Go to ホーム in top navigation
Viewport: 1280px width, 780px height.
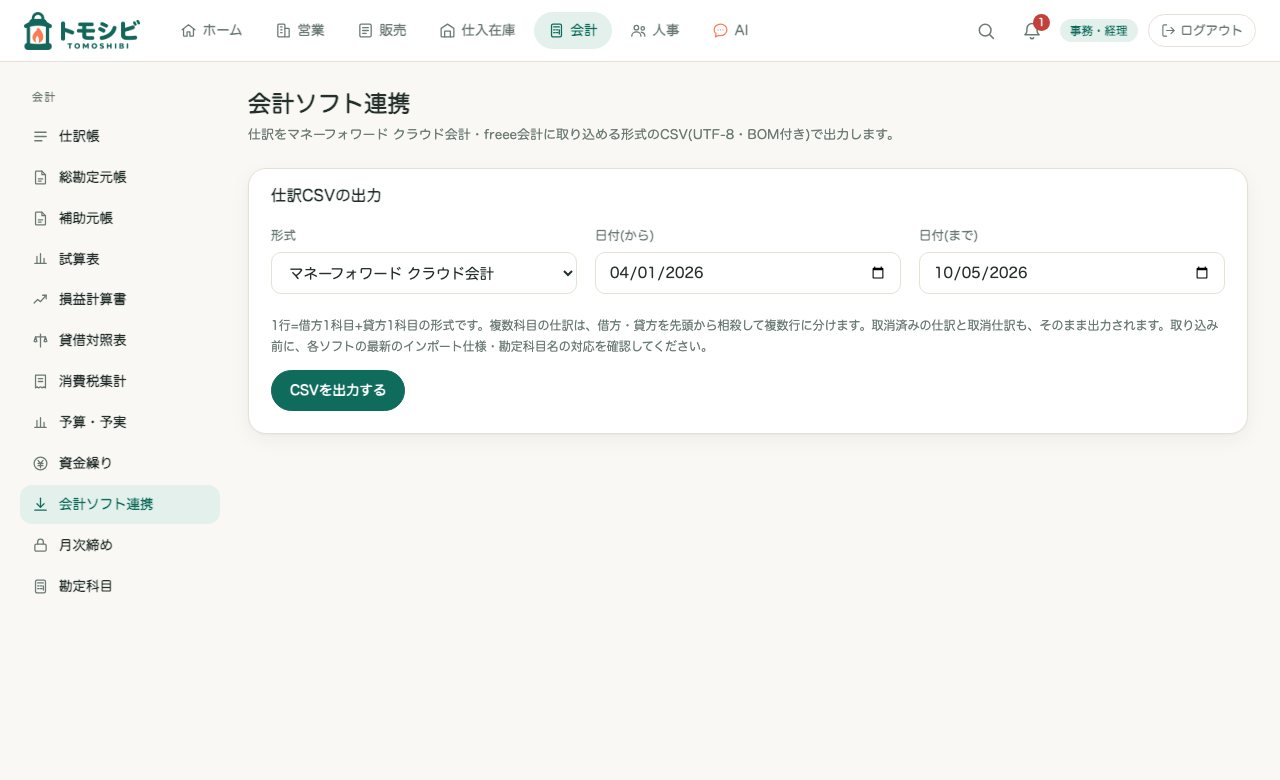coord(212,31)
